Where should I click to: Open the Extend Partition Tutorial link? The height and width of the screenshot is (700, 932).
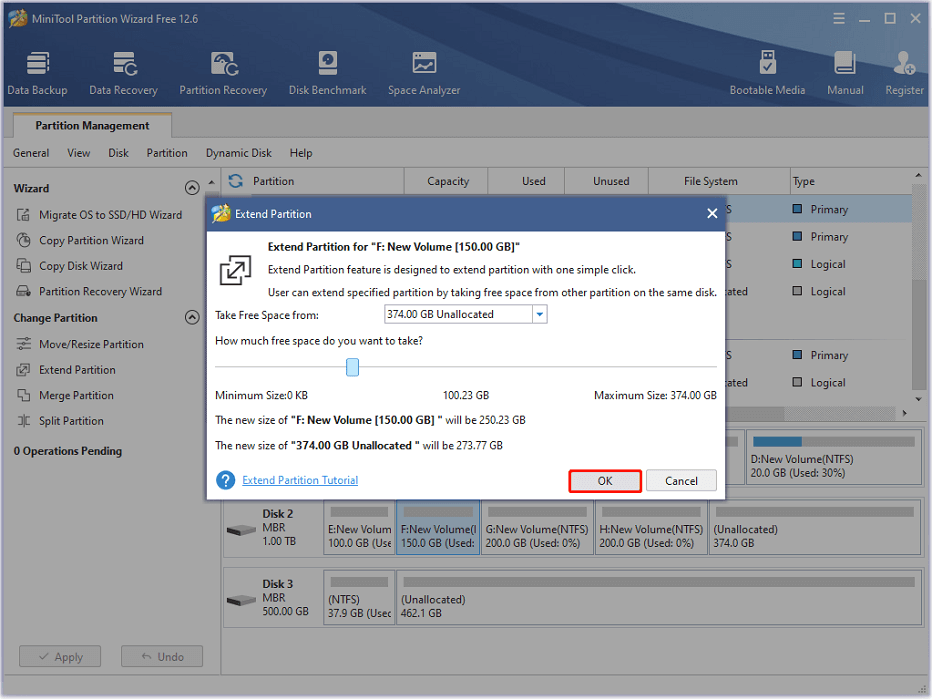[300, 480]
